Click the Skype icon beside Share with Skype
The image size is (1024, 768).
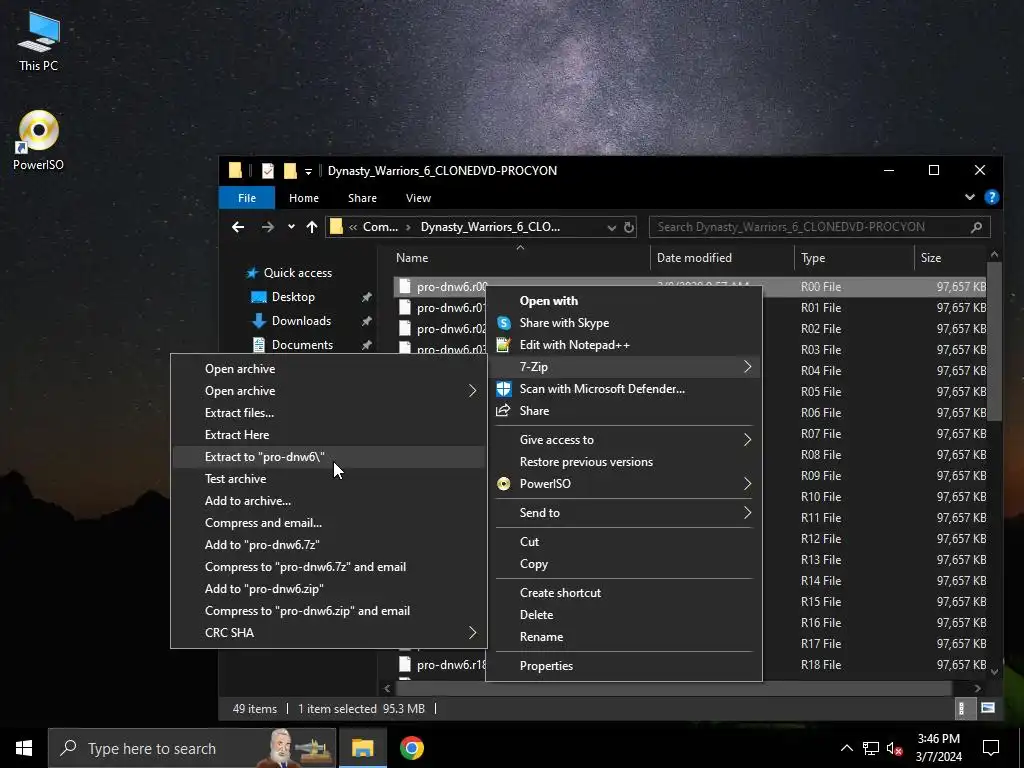pyautogui.click(x=504, y=323)
